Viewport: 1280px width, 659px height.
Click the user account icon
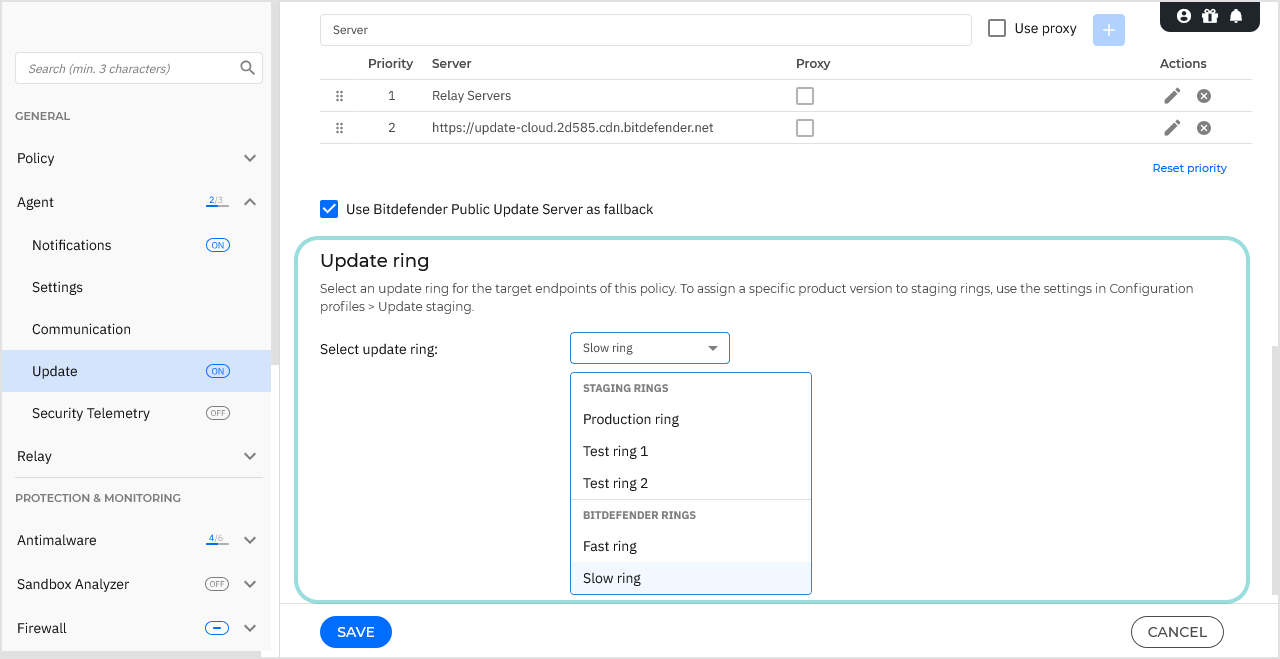tap(1184, 16)
